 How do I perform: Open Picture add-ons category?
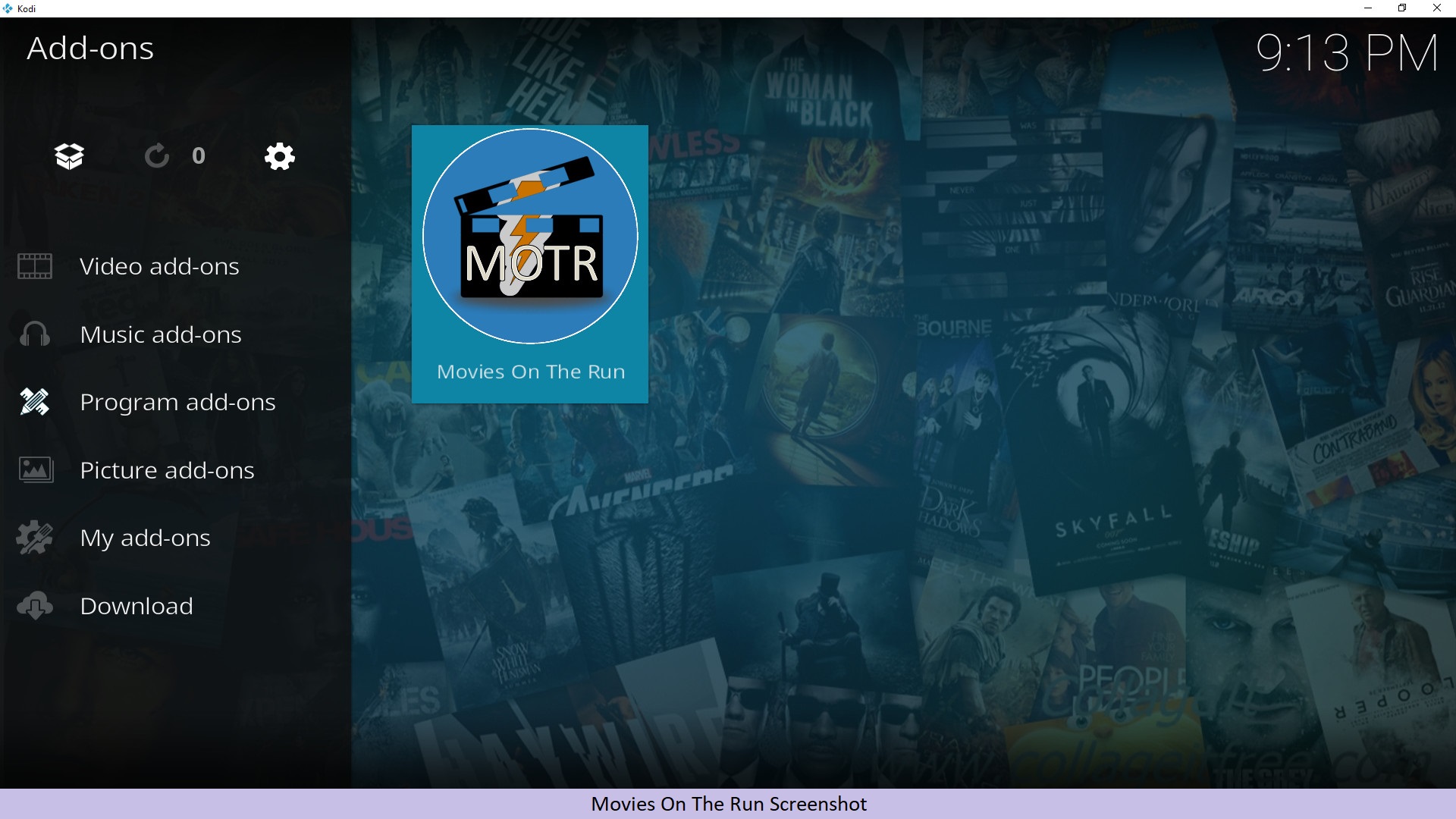167,470
